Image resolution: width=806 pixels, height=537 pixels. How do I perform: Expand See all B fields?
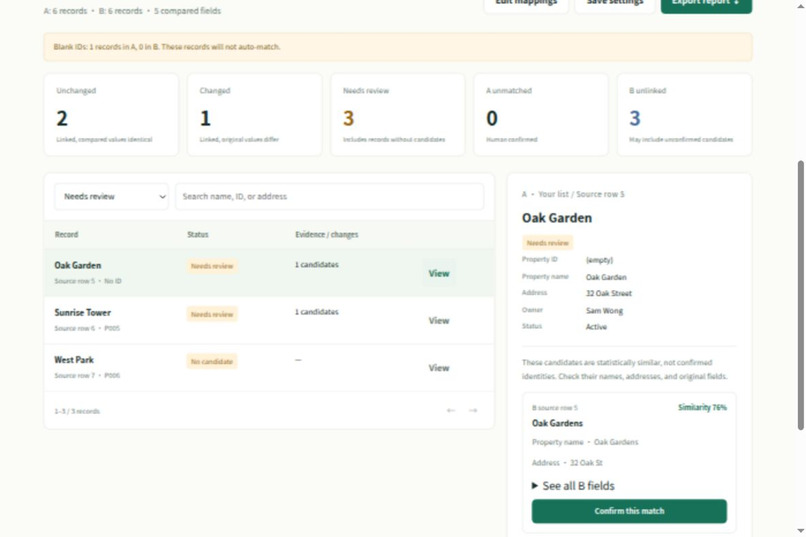coord(573,486)
